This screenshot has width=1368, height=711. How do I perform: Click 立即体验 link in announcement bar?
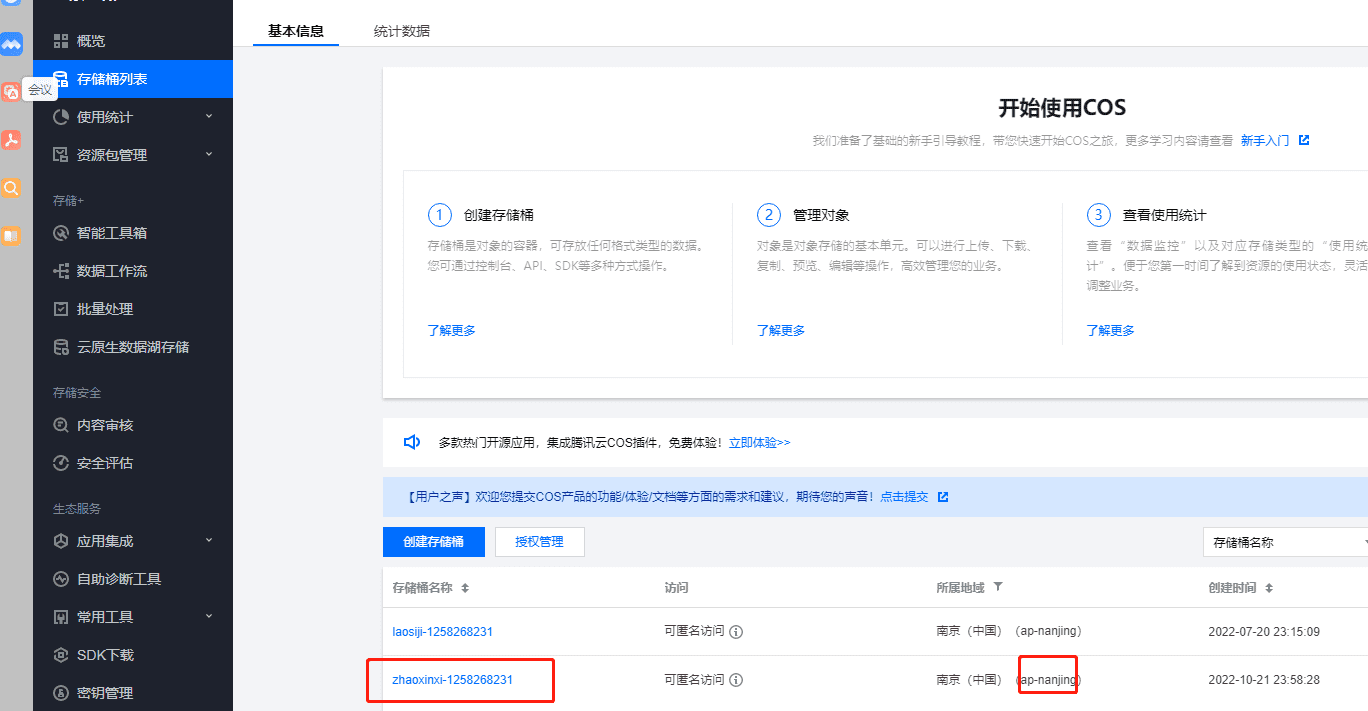point(759,442)
